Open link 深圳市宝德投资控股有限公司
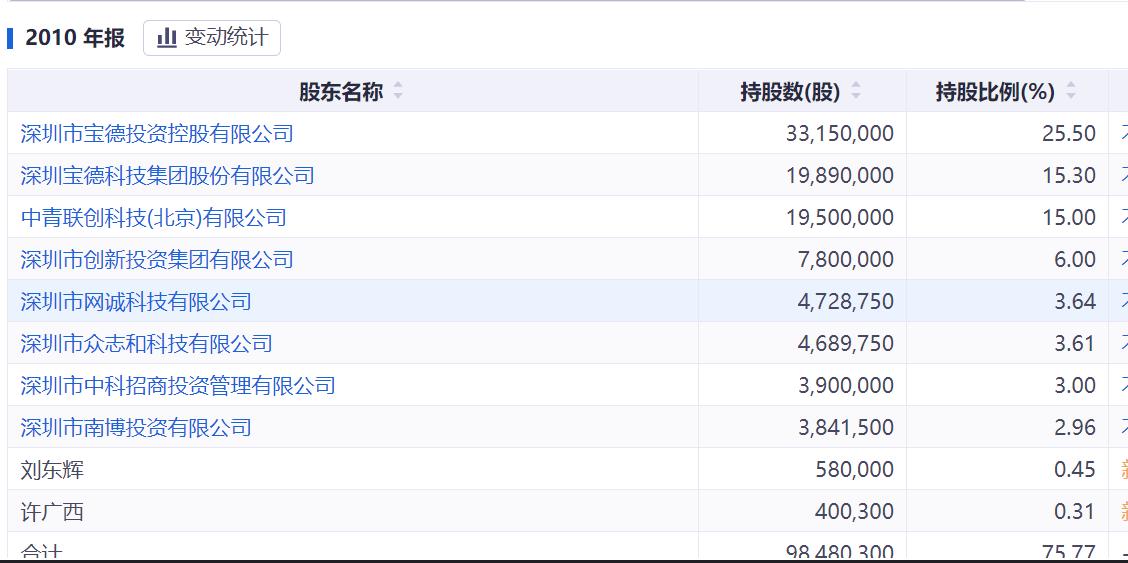 157,133
